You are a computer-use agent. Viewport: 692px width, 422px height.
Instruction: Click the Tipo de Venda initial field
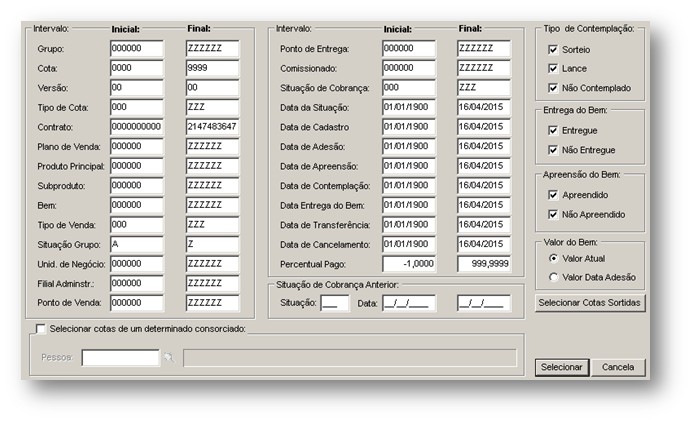(137, 225)
